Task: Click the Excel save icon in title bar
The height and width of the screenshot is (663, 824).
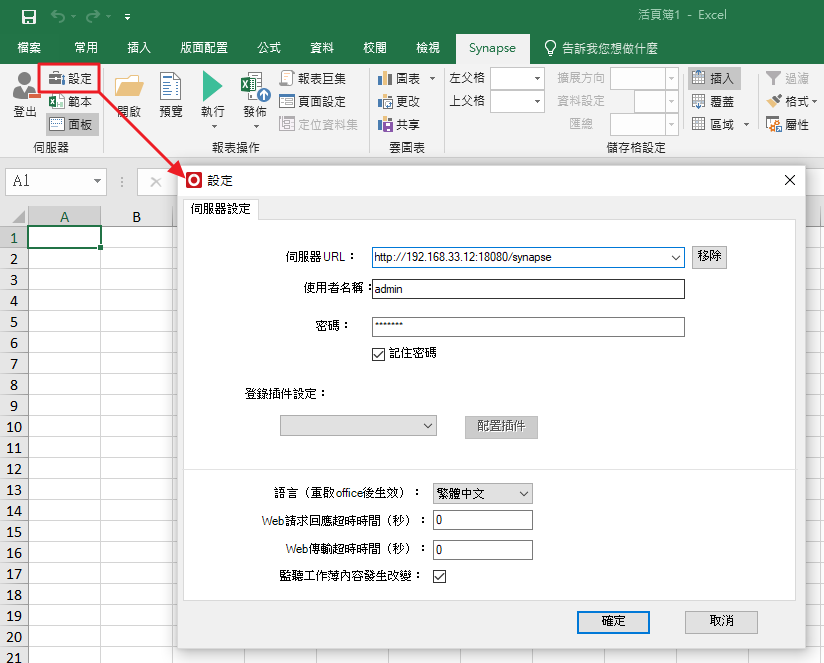Action: pos(29,16)
